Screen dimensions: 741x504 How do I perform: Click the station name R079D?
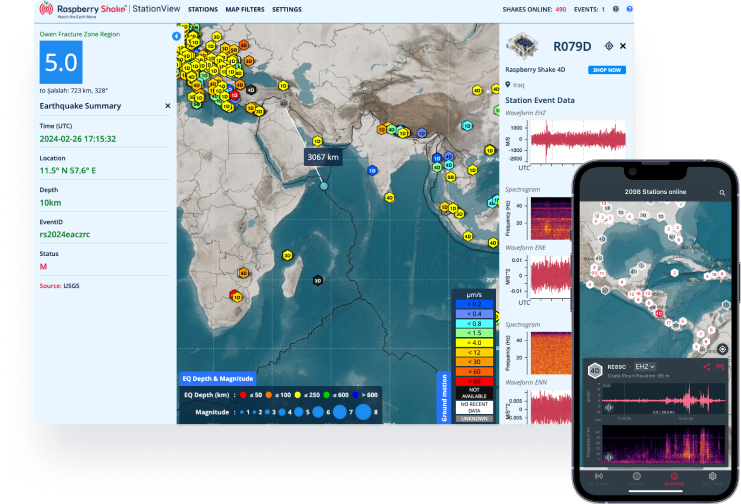coord(572,46)
